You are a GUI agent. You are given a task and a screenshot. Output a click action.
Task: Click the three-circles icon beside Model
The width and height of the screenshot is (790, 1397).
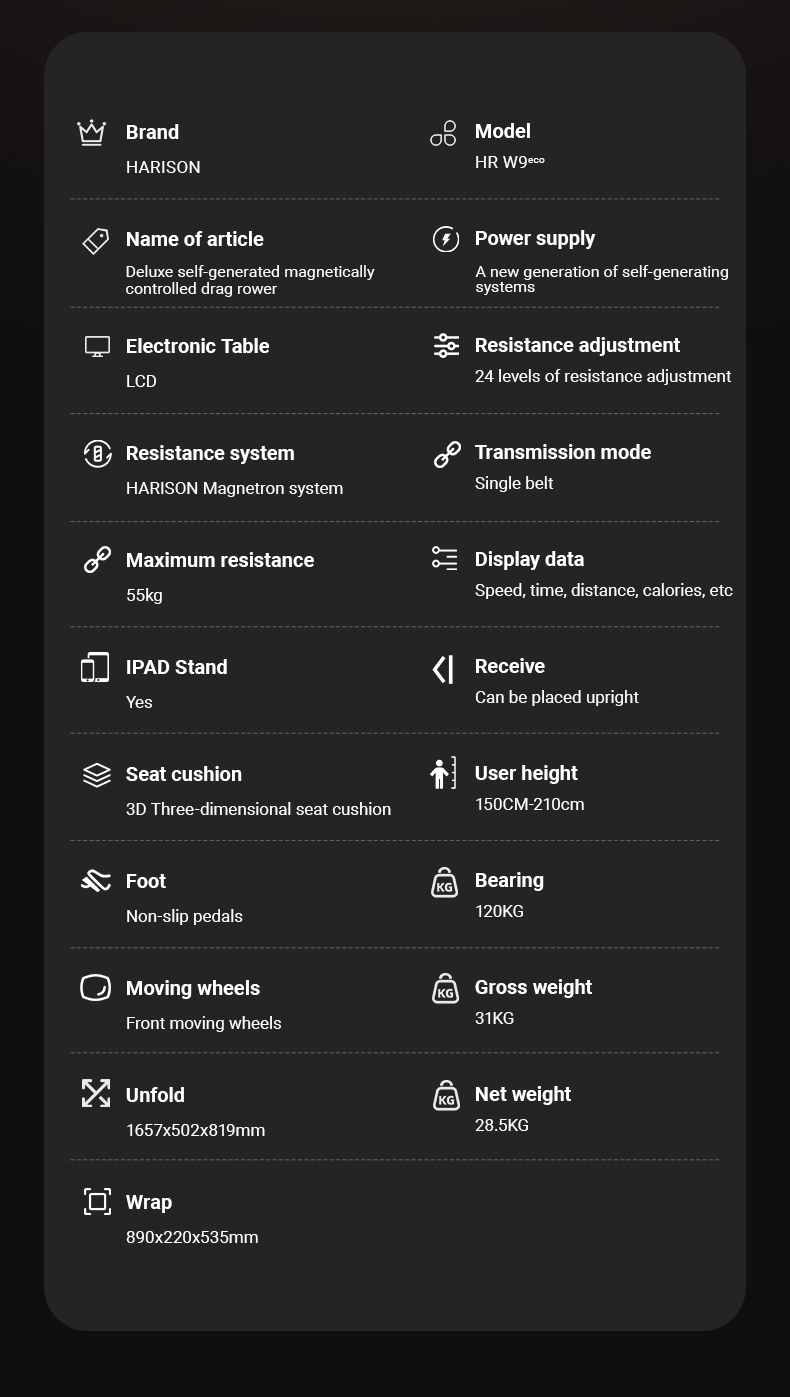coord(443,133)
